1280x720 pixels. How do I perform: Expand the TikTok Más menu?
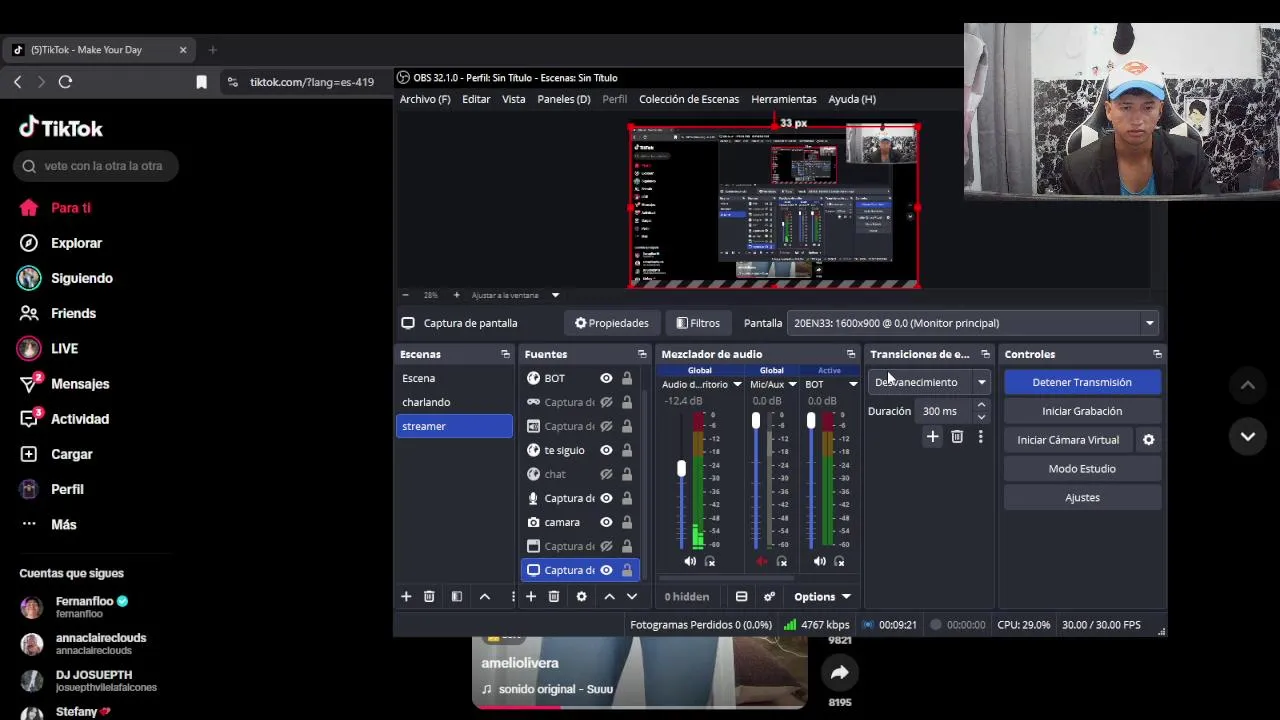click(50, 524)
